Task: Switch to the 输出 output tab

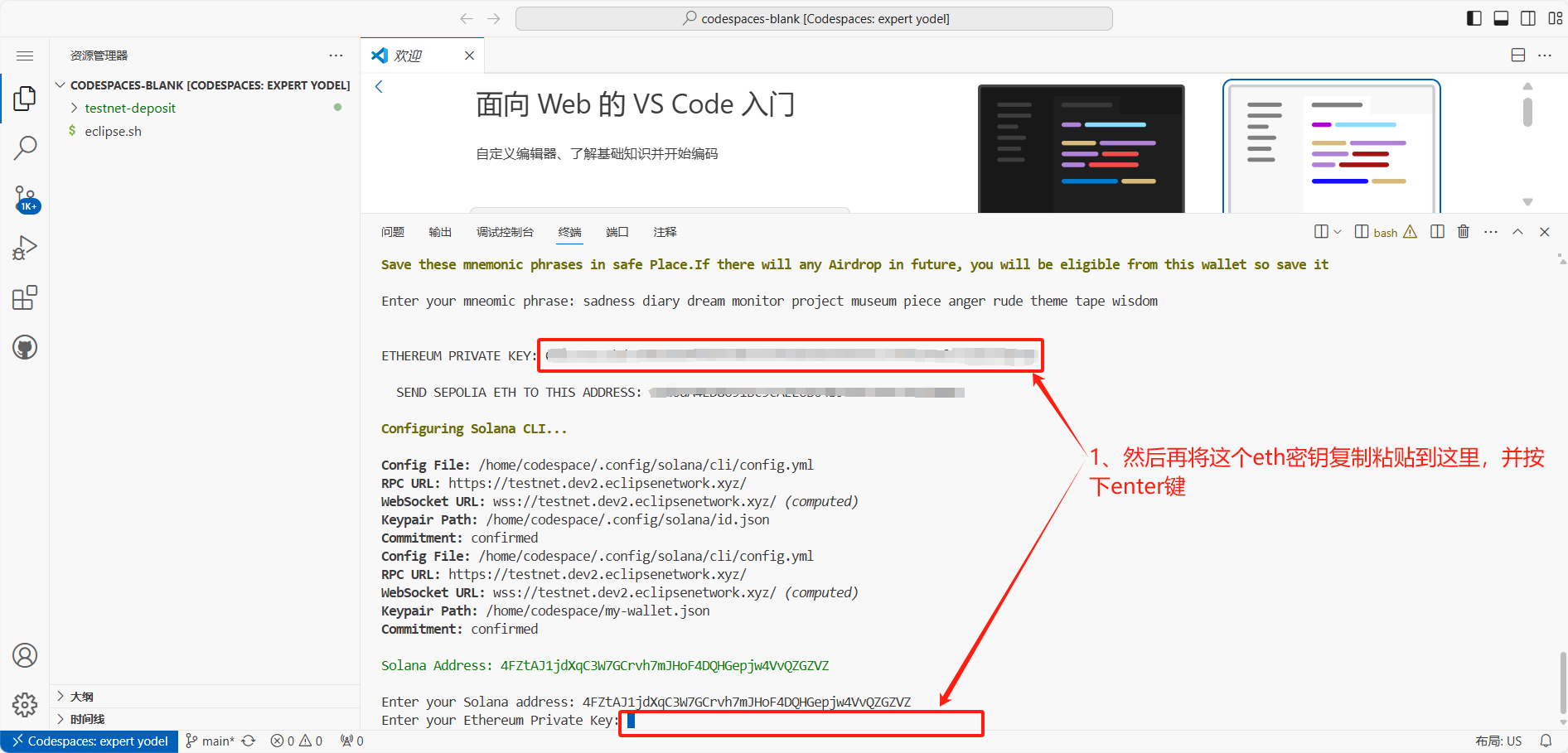Action: [440, 232]
